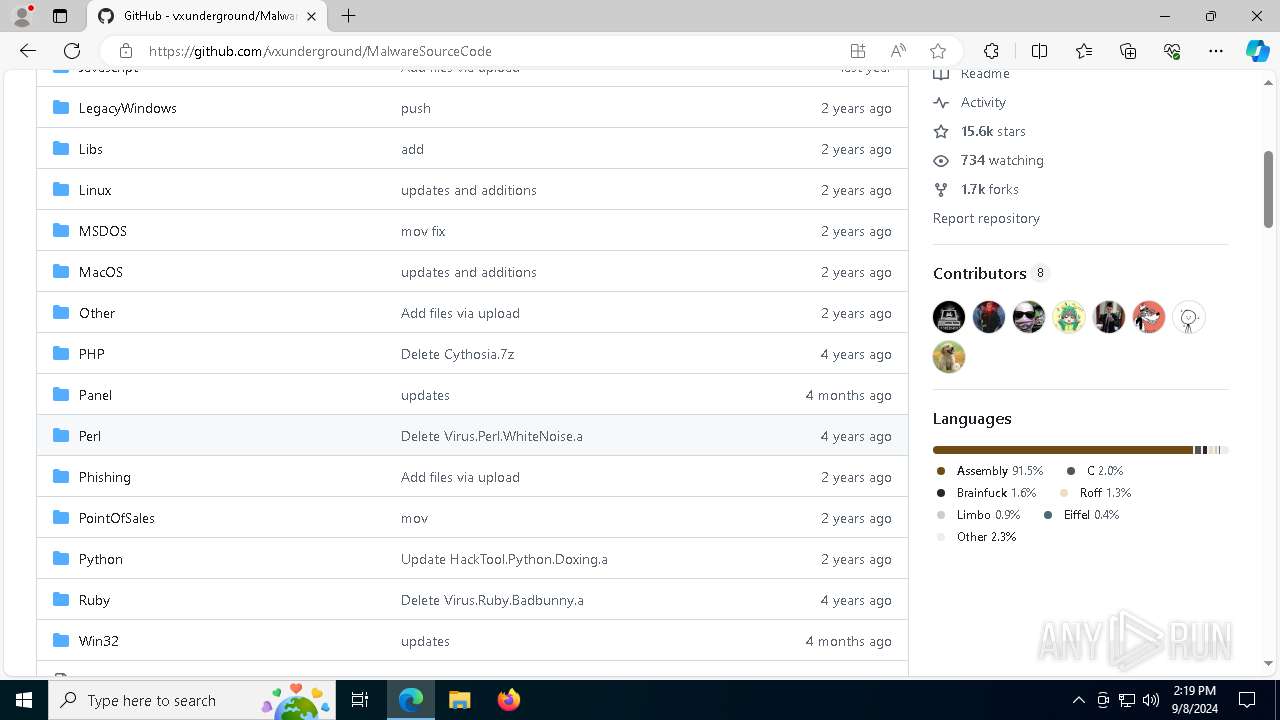Click the watching eye icon
Viewport: 1280px width, 720px height.
(x=941, y=160)
